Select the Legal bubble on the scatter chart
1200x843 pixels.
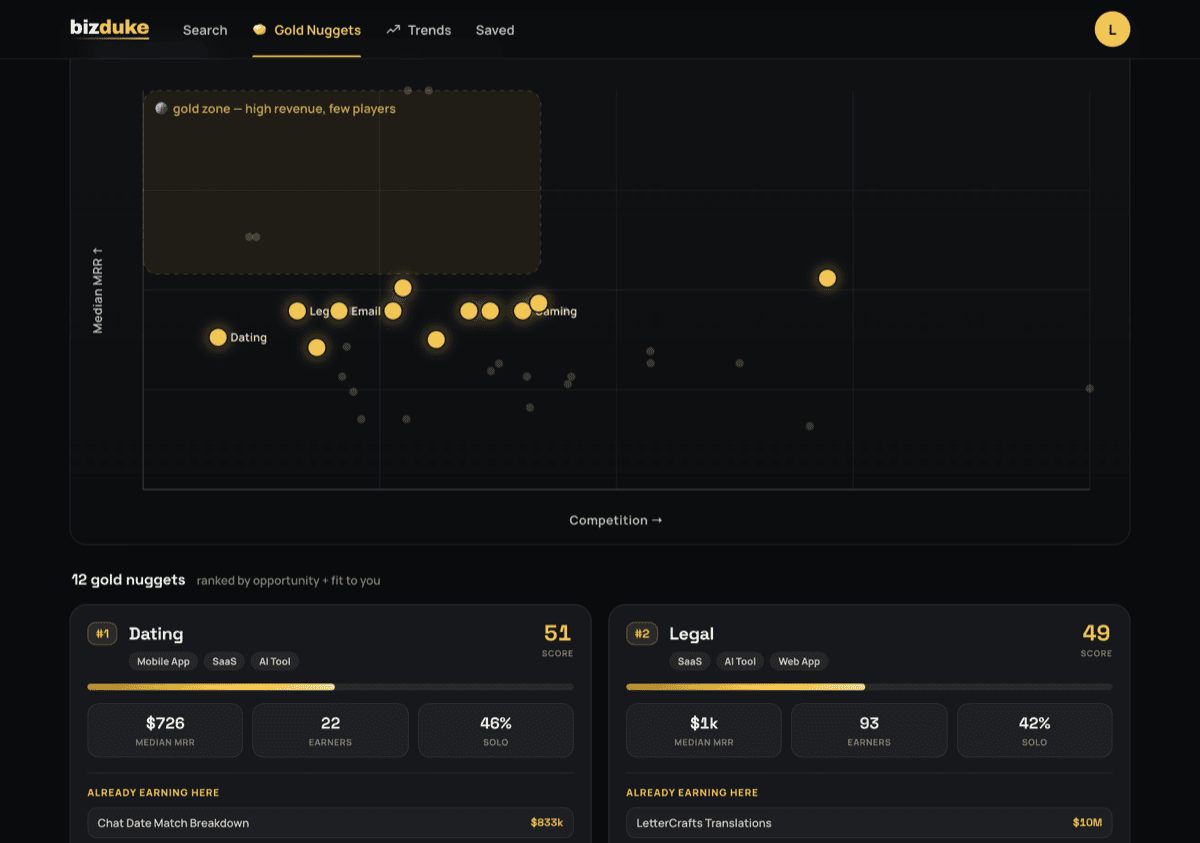pos(297,311)
